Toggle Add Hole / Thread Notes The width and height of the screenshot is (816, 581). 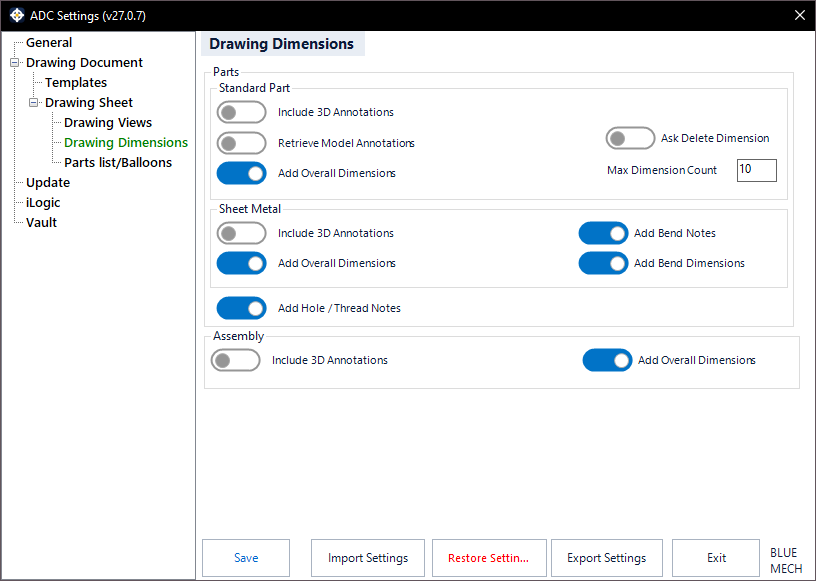[x=241, y=308]
